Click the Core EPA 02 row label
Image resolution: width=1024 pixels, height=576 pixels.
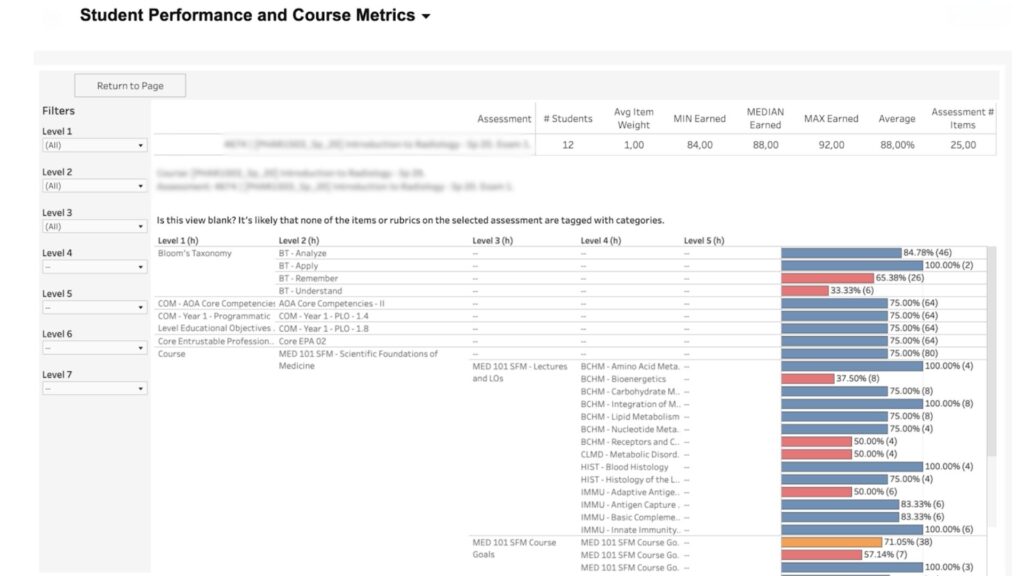coord(303,341)
